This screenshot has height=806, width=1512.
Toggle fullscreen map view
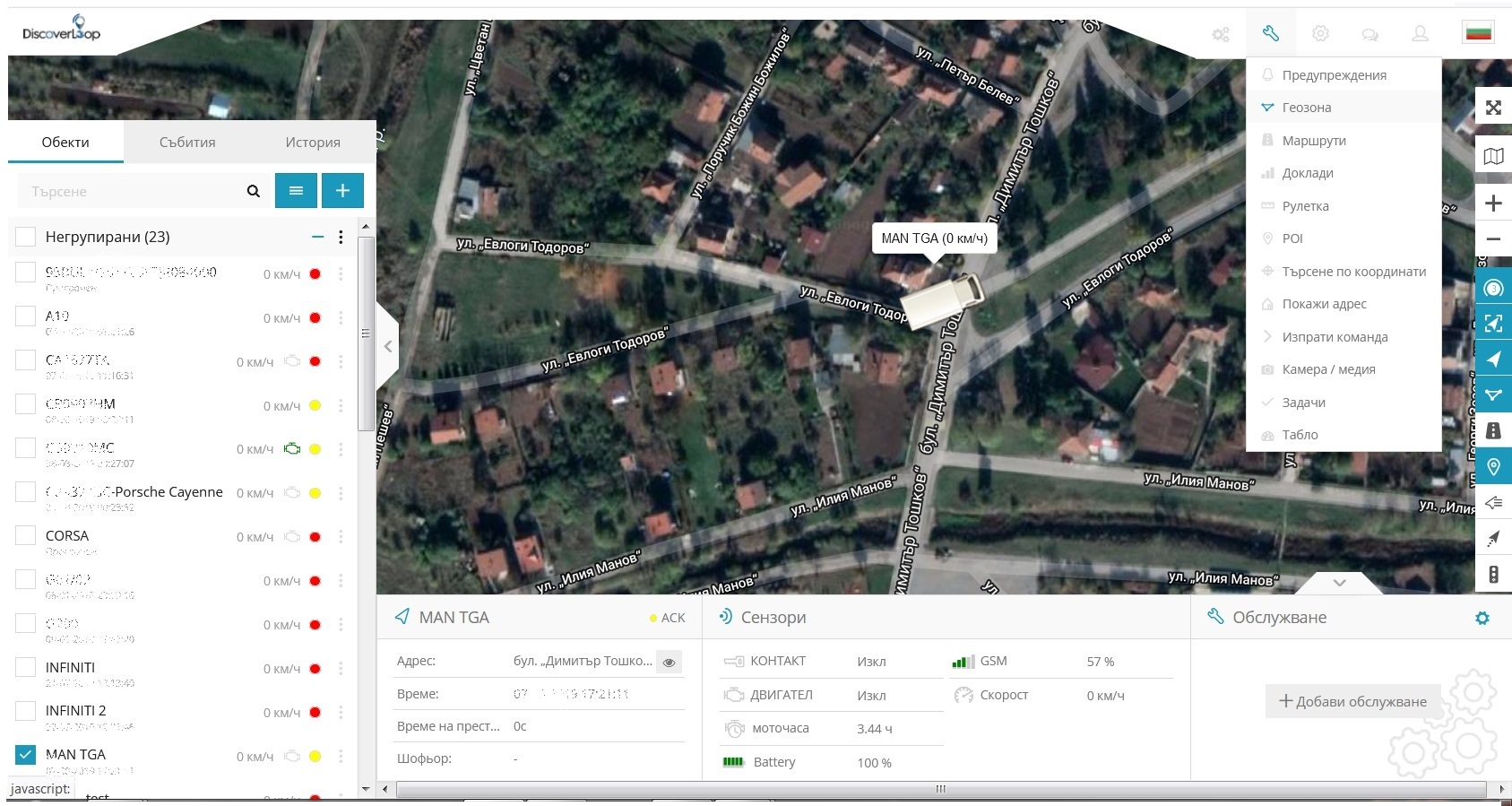pyautogui.click(x=1493, y=108)
